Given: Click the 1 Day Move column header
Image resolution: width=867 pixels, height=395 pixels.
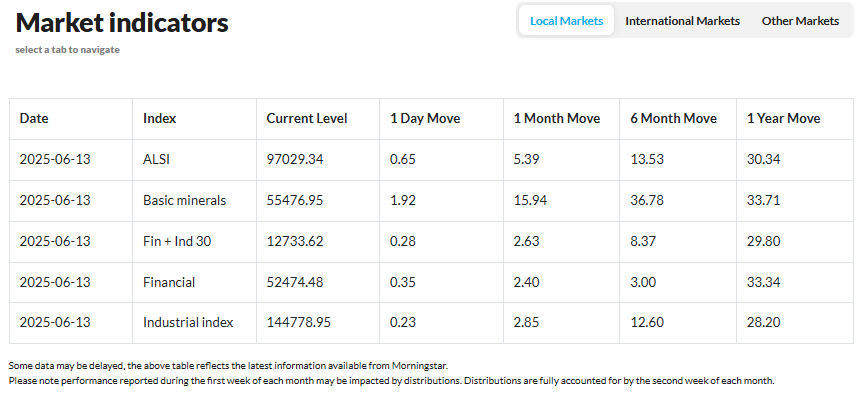Looking at the screenshot, I should (x=441, y=119).
